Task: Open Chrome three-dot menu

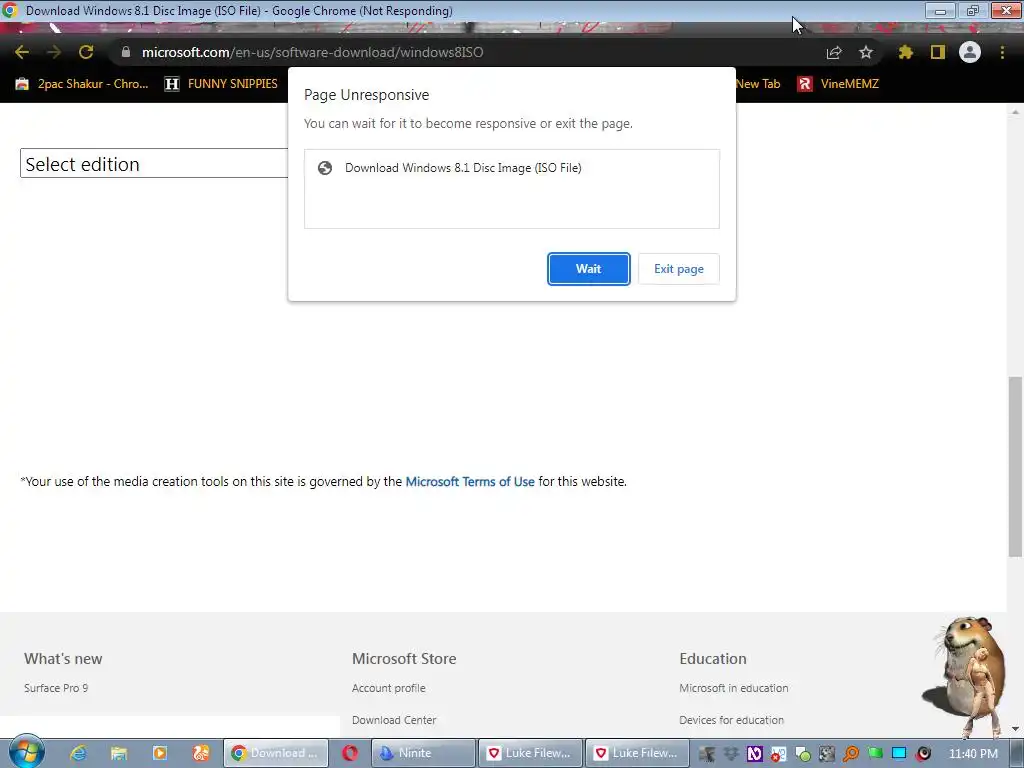Action: (1002, 52)
